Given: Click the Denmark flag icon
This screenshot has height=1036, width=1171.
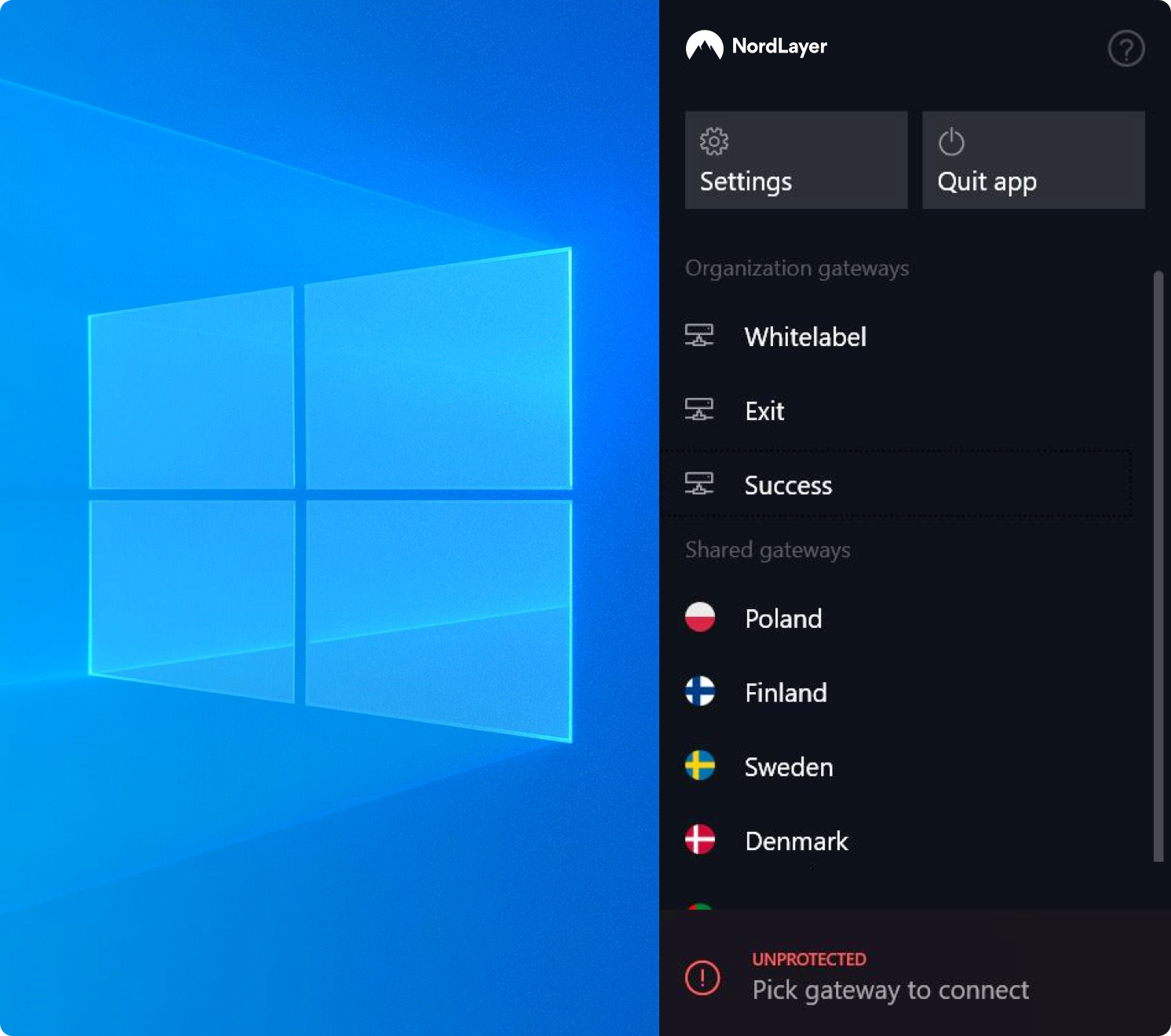Looking at the screenshot, I should pos(700,840).
